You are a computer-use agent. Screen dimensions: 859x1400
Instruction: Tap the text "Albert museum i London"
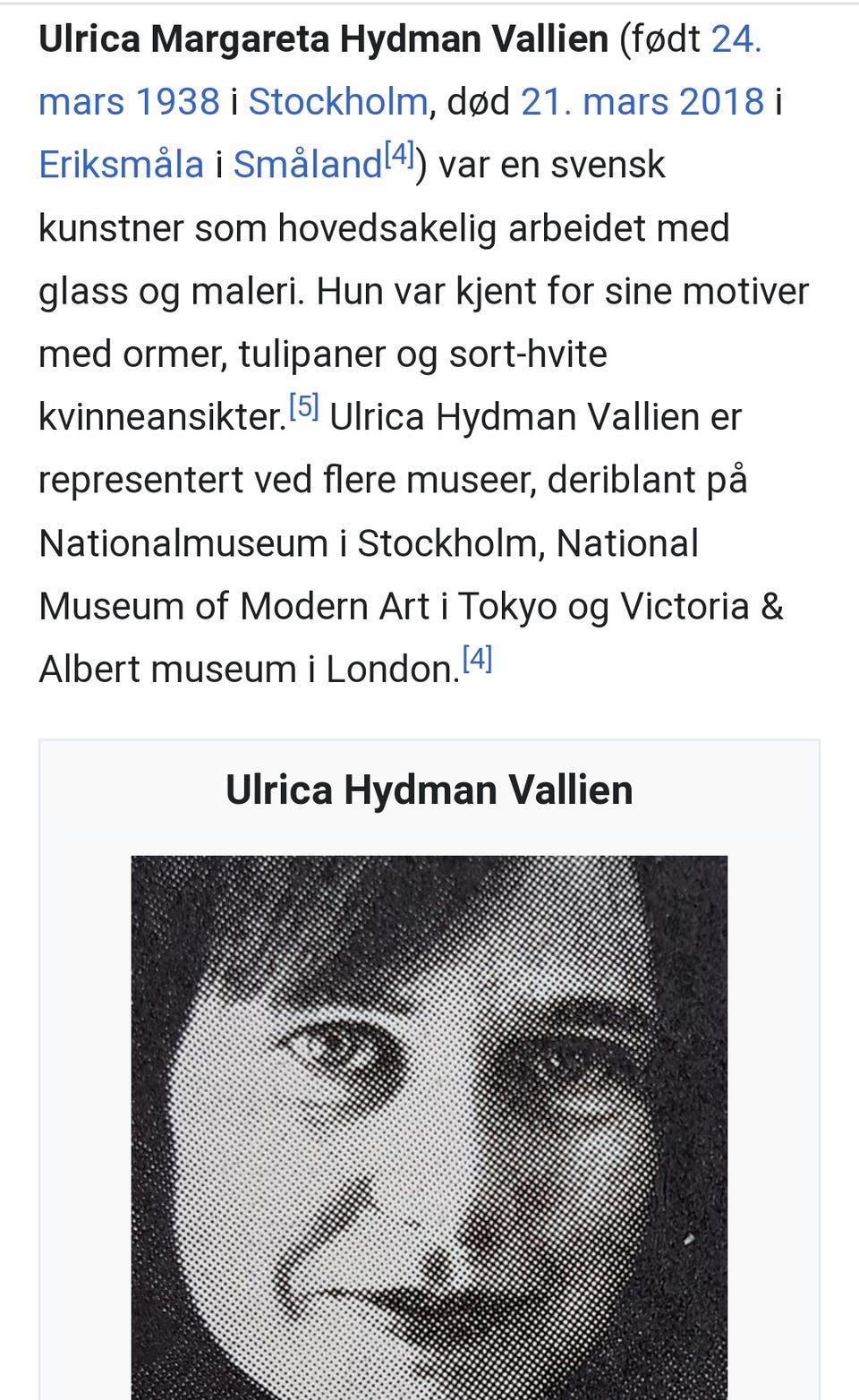click(250, 670)
